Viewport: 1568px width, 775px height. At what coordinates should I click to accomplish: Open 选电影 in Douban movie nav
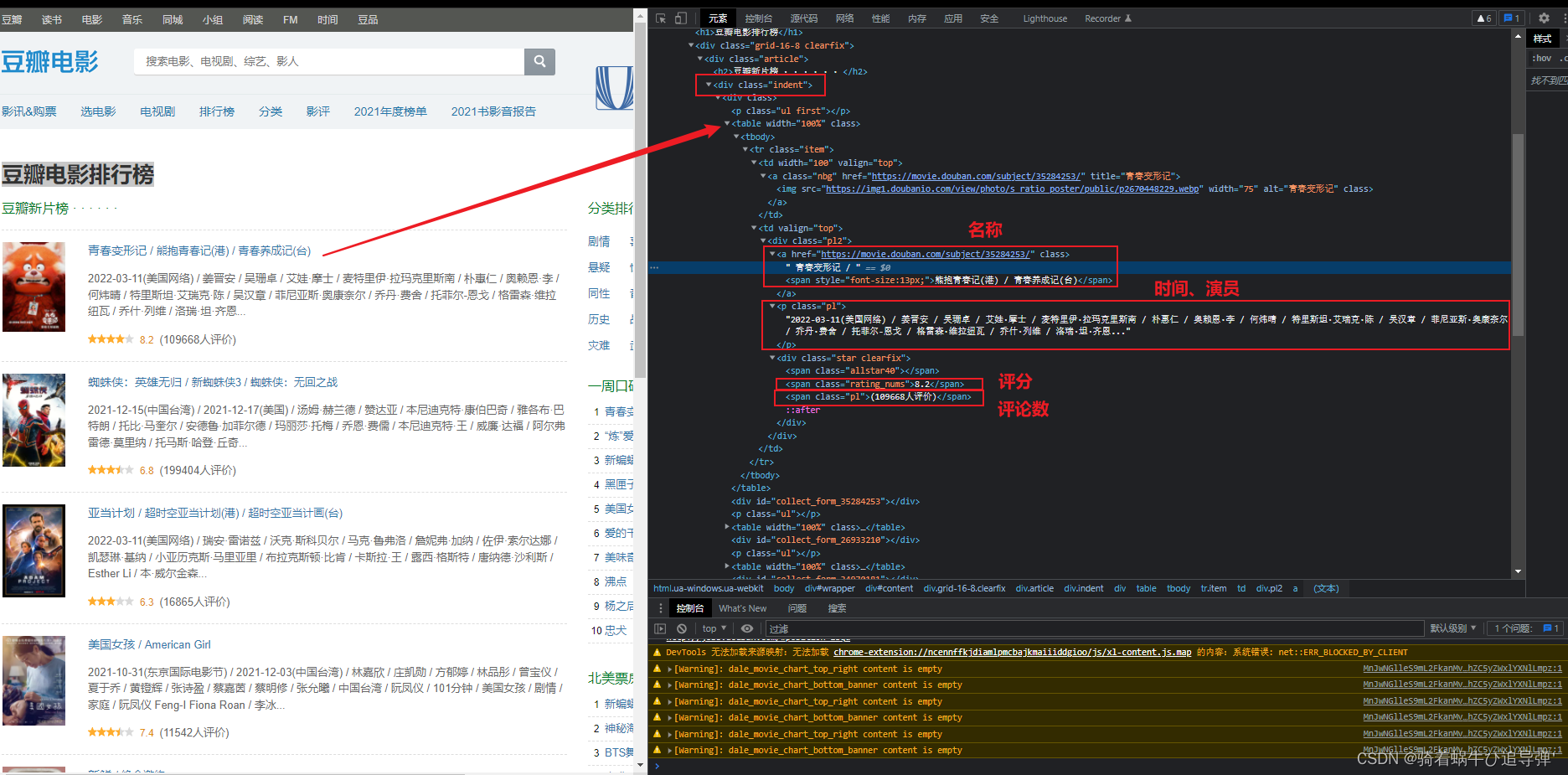pos(98,111)
